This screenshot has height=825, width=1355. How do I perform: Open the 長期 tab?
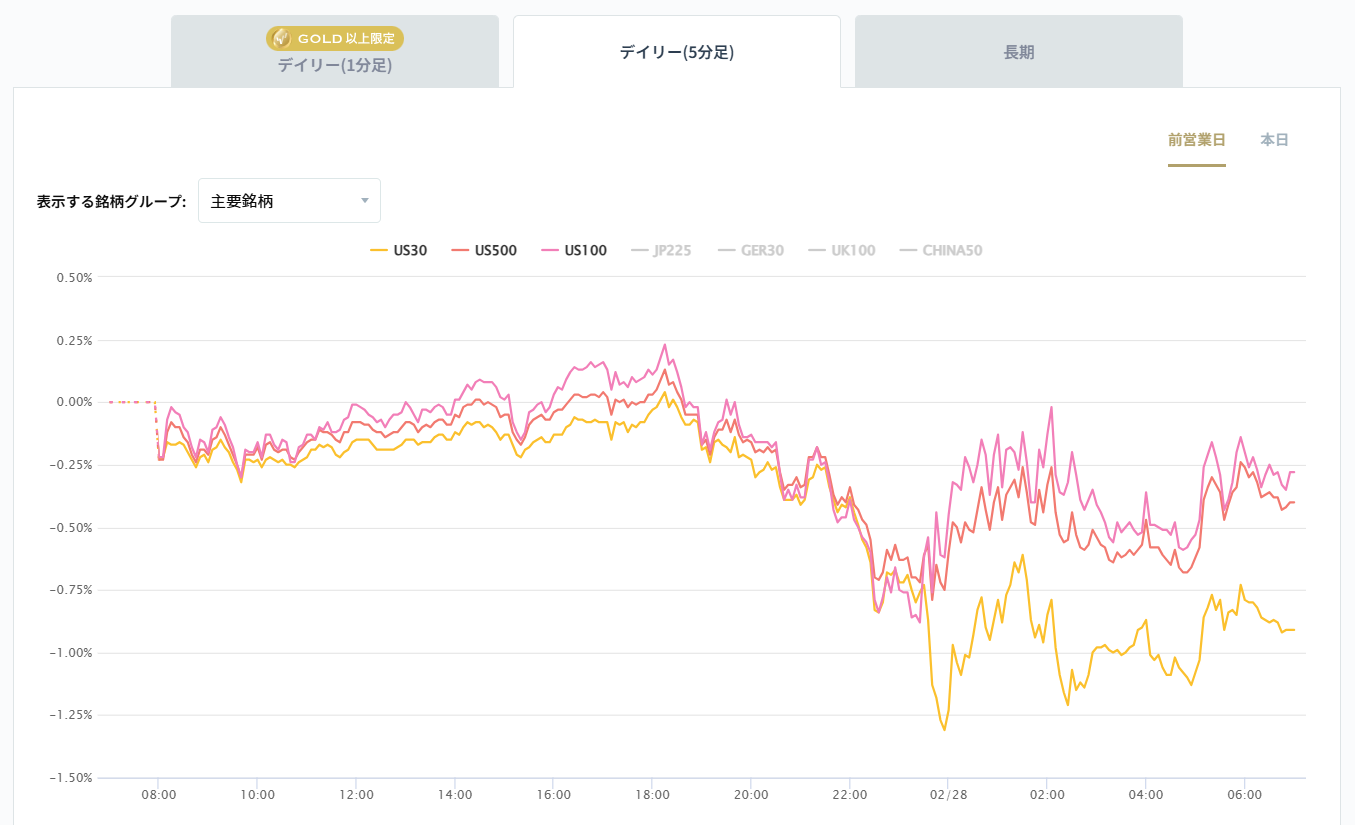tap(1018, 52)
